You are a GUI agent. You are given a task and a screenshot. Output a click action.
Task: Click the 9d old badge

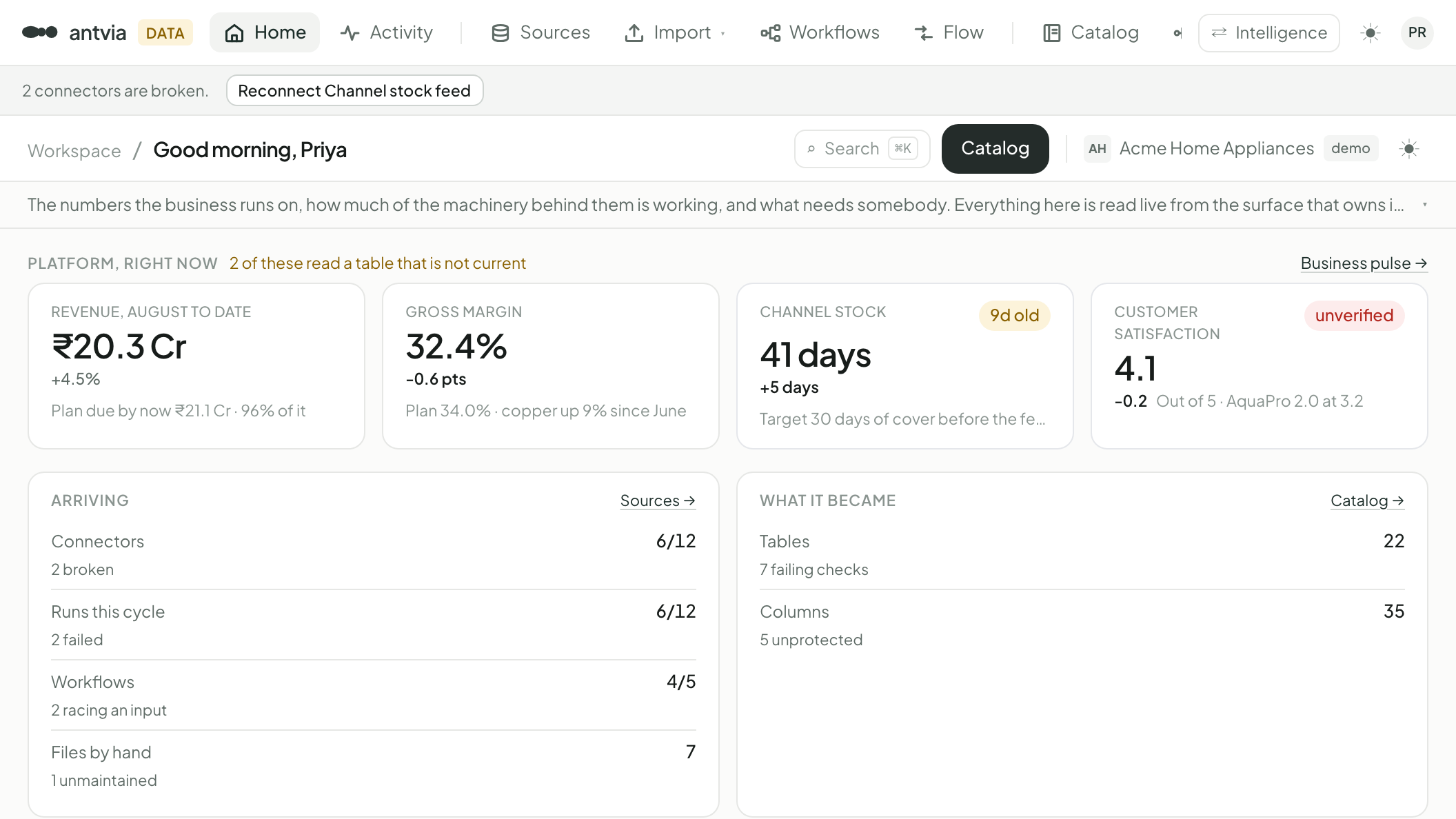click(x=1014, y=315)
